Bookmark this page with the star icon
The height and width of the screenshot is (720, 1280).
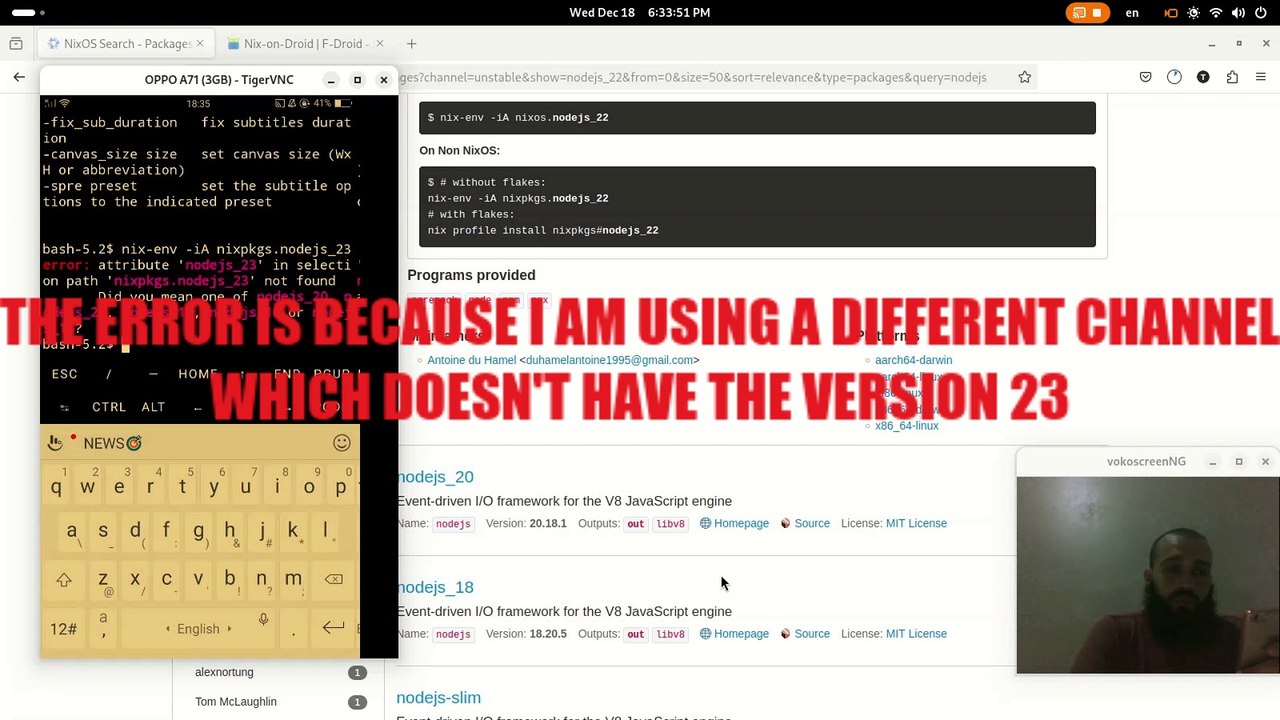coord(1024,77)
